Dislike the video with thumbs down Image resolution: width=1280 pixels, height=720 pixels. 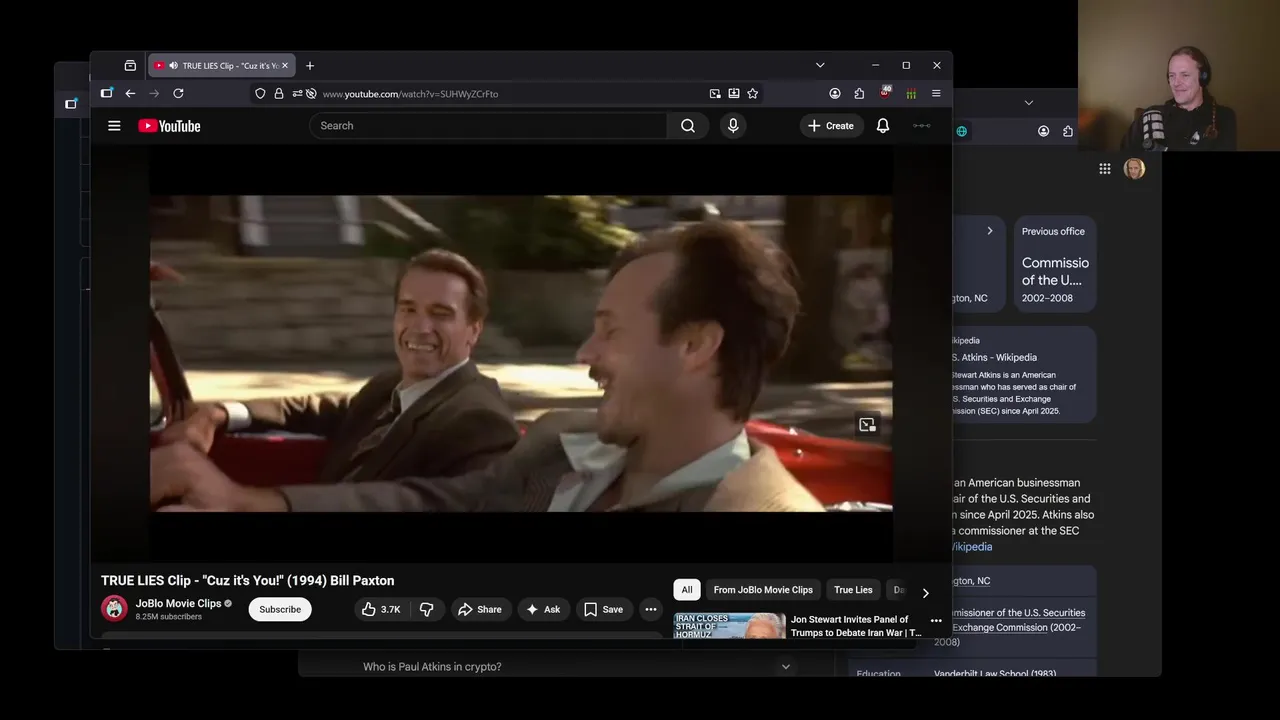[x=427, y=609]
